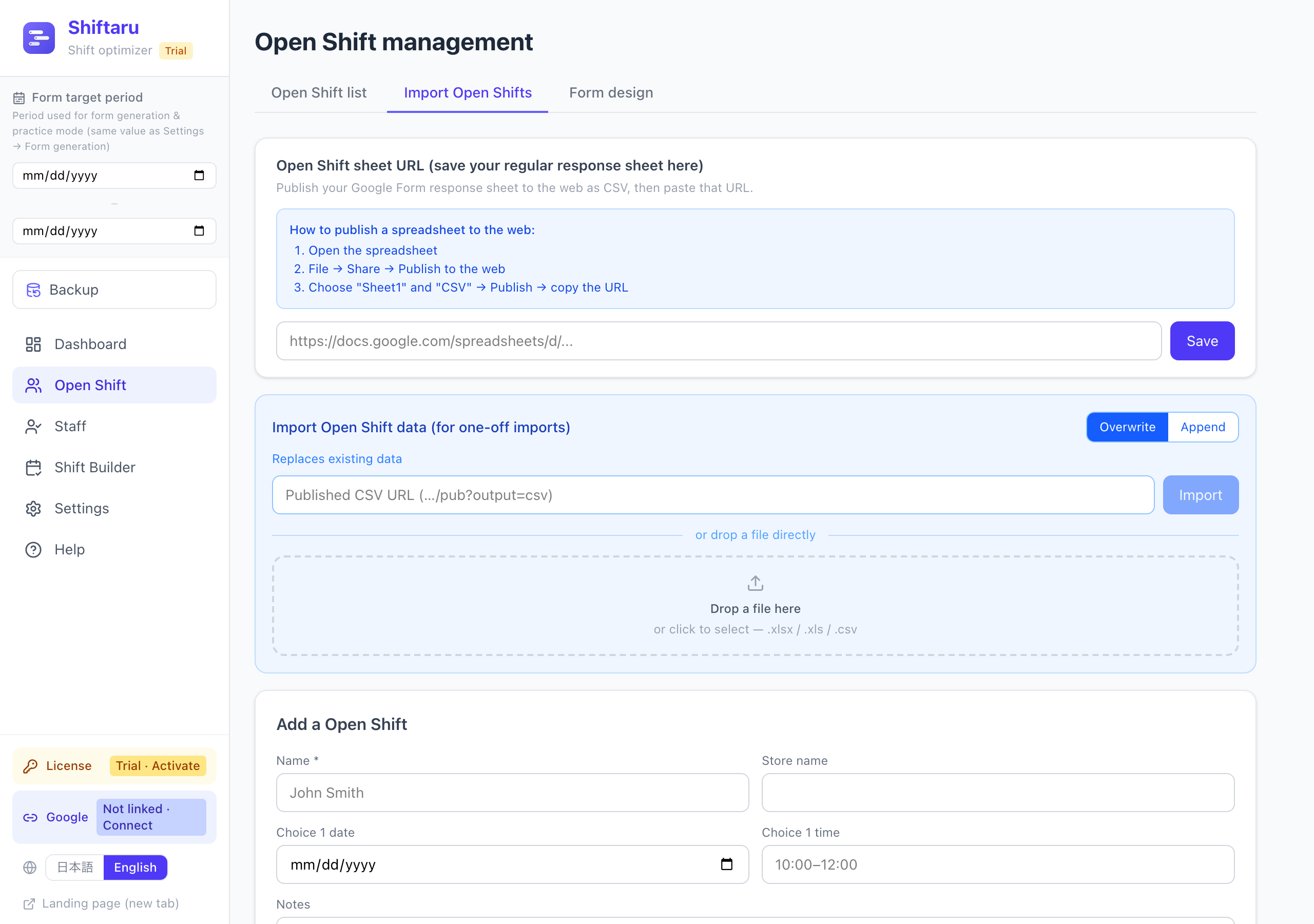This screenshot has height=924, width=1314.
Task: Click the upload icon in drop zone
Action: click(x=755, y=583)
